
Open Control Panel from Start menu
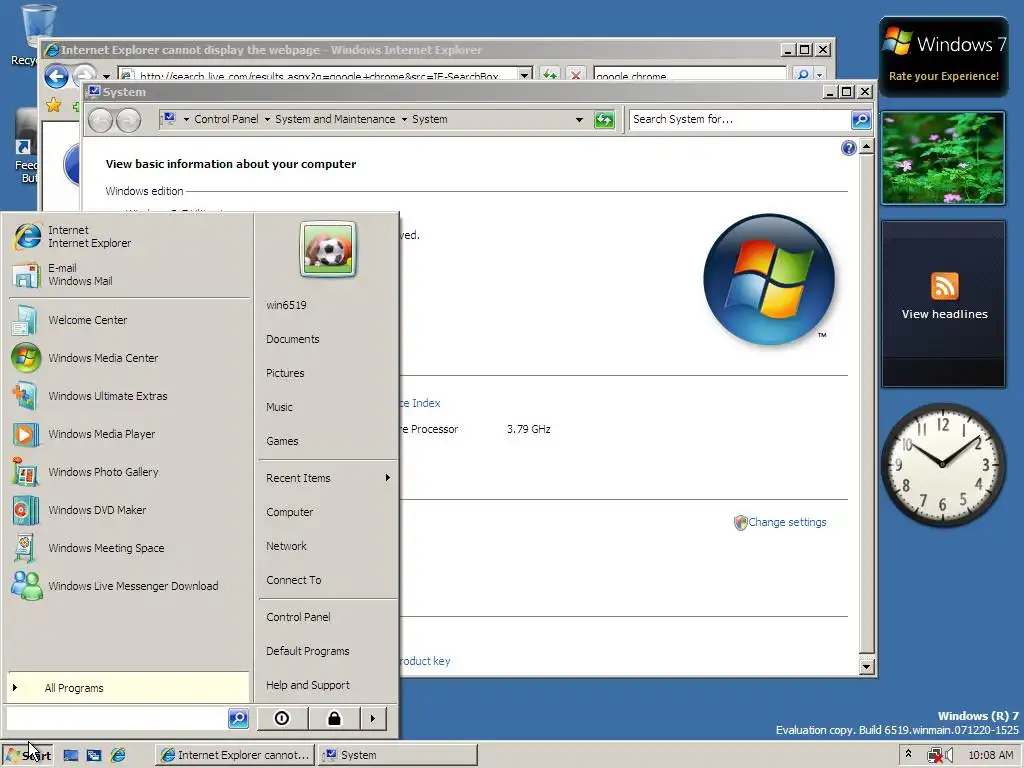tap(328, 617)
